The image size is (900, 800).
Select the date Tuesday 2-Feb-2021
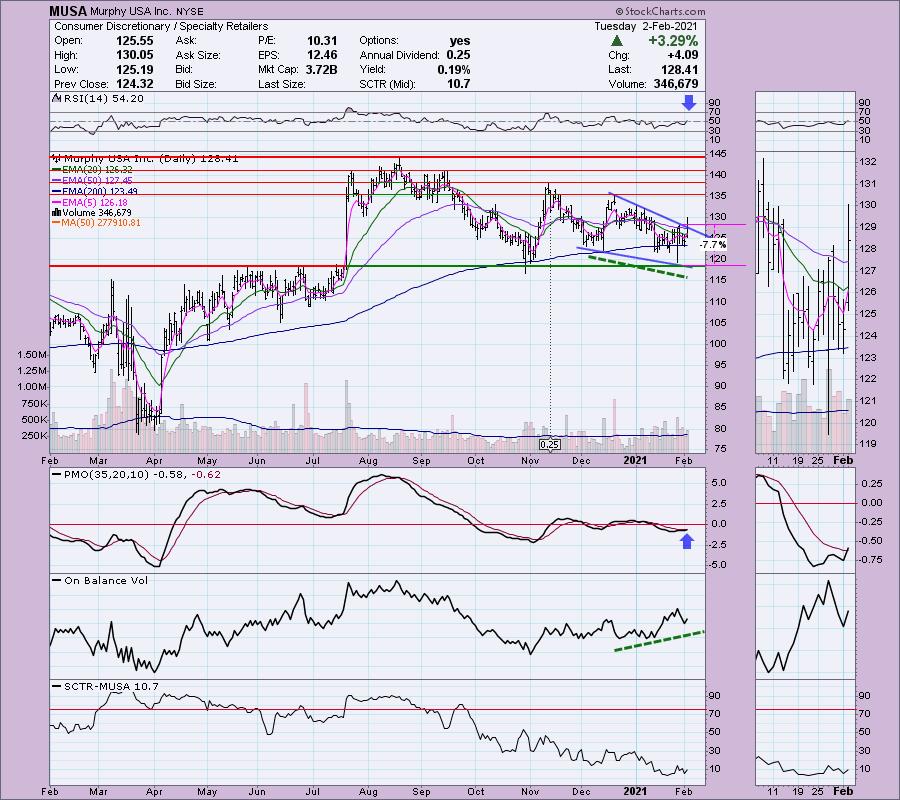646,26
